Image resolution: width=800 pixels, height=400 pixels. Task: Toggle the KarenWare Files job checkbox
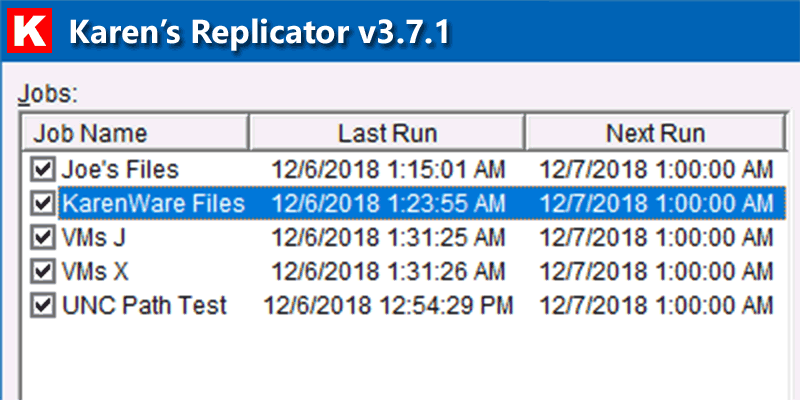point(43,204)
